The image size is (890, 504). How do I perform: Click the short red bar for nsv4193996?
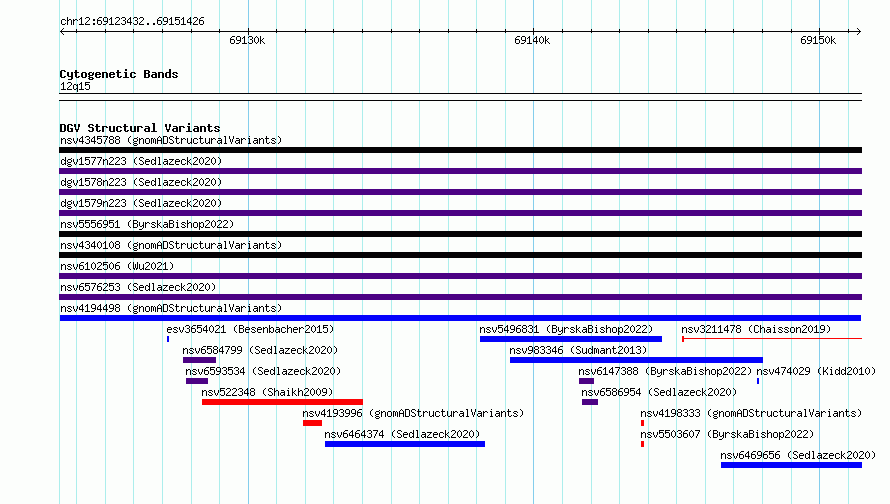click(312, 423)
